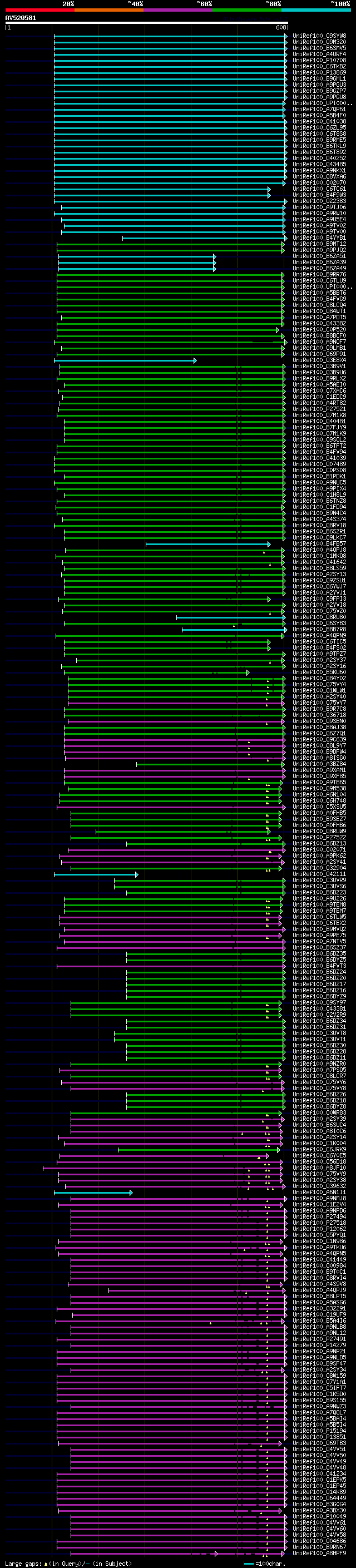
Task: Click the purple ~60% identity legend segment
Action: [x=177, y=10]
